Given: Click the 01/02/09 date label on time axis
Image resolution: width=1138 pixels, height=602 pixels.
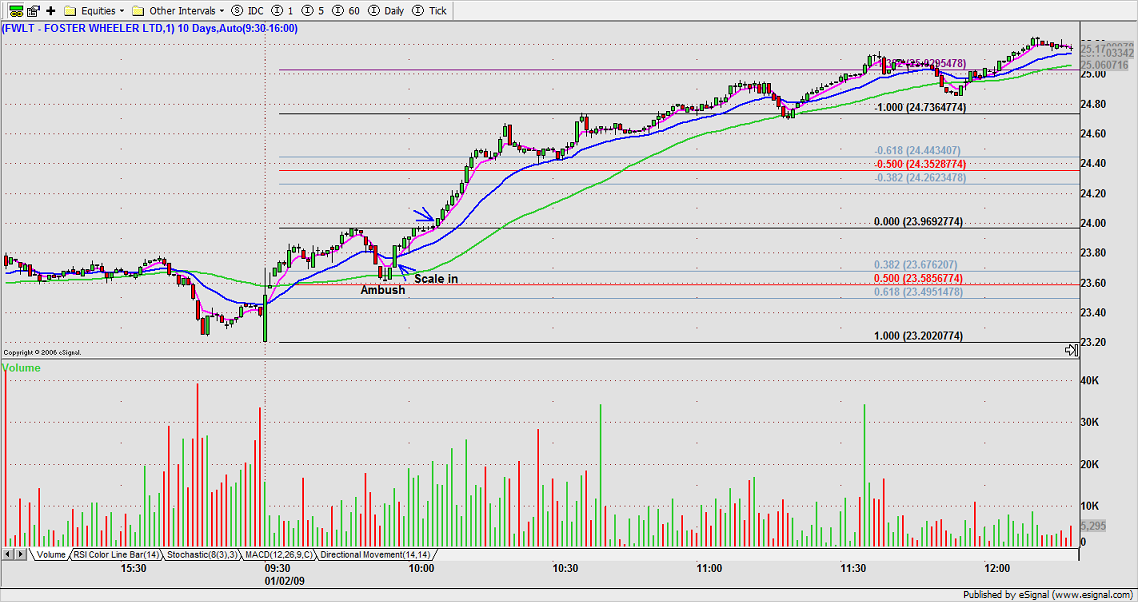Looking at the screenshot, I should pyautogui.click(x=286, y=581).
